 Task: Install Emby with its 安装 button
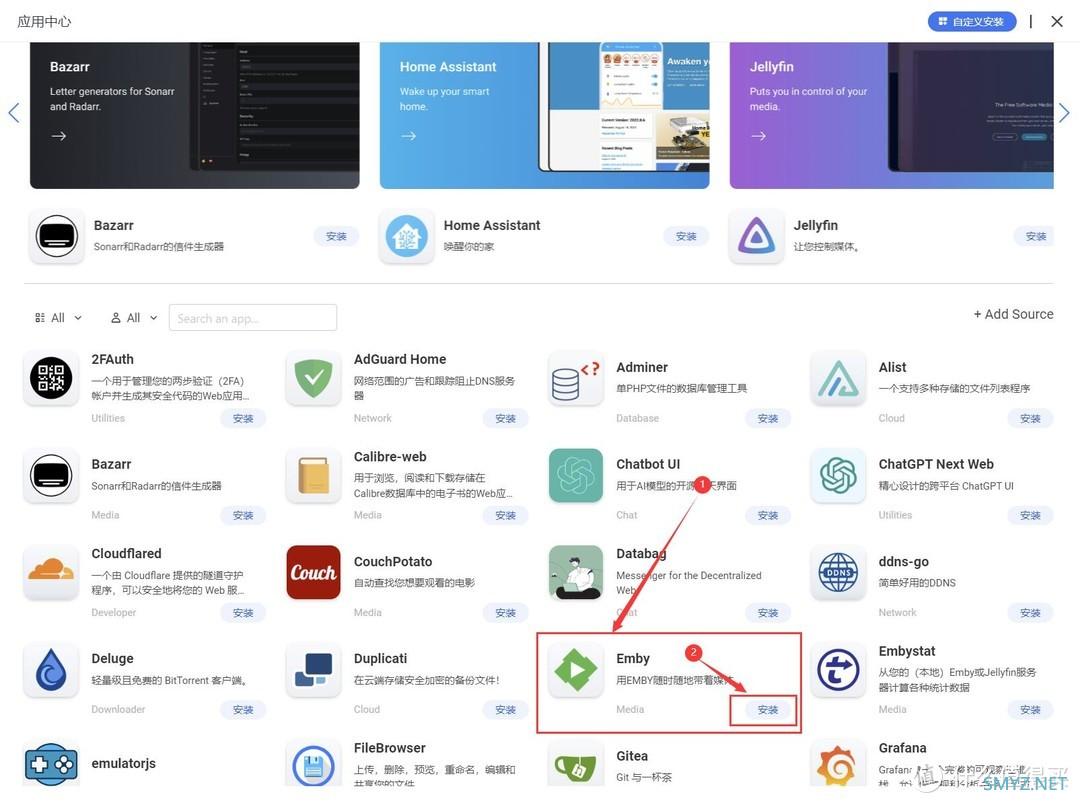pos(767,709)
